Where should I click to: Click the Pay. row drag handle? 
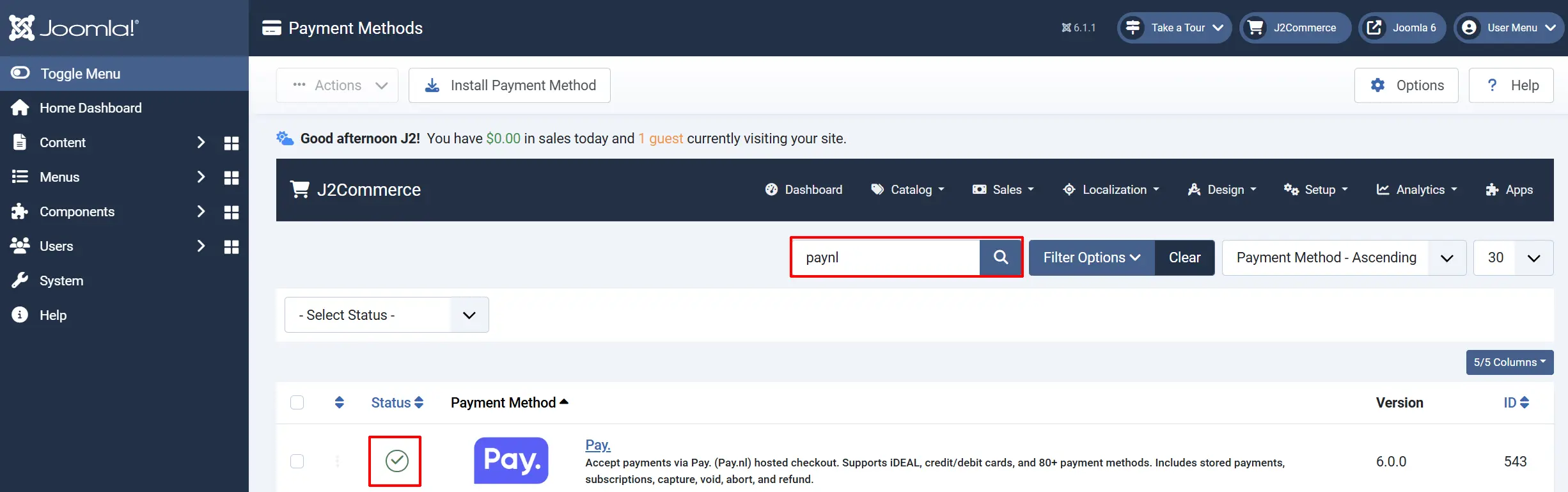point(338,461)
